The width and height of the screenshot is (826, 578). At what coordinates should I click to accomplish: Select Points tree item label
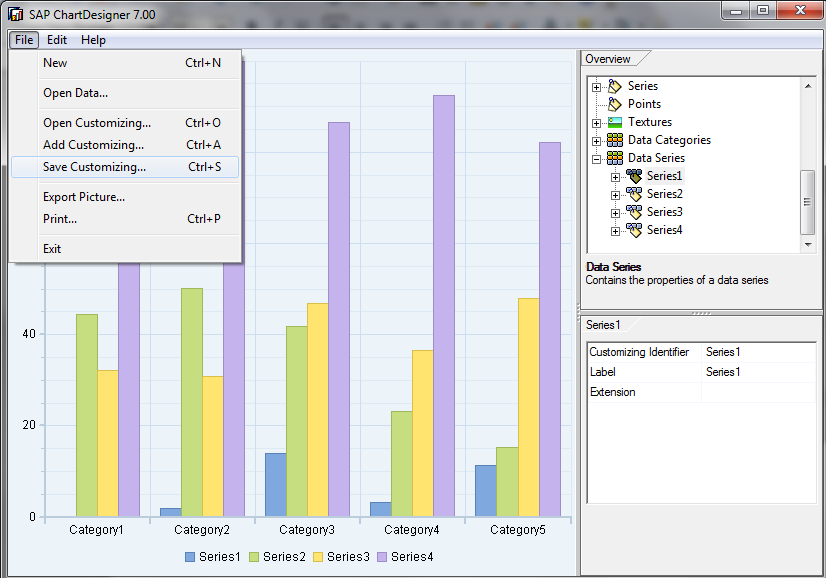pos(644,104)
